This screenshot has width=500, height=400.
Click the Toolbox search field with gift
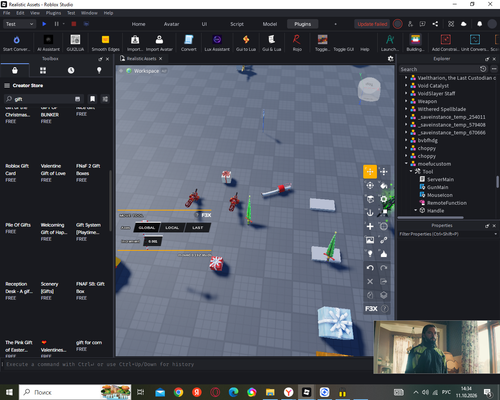coord(43,99)
